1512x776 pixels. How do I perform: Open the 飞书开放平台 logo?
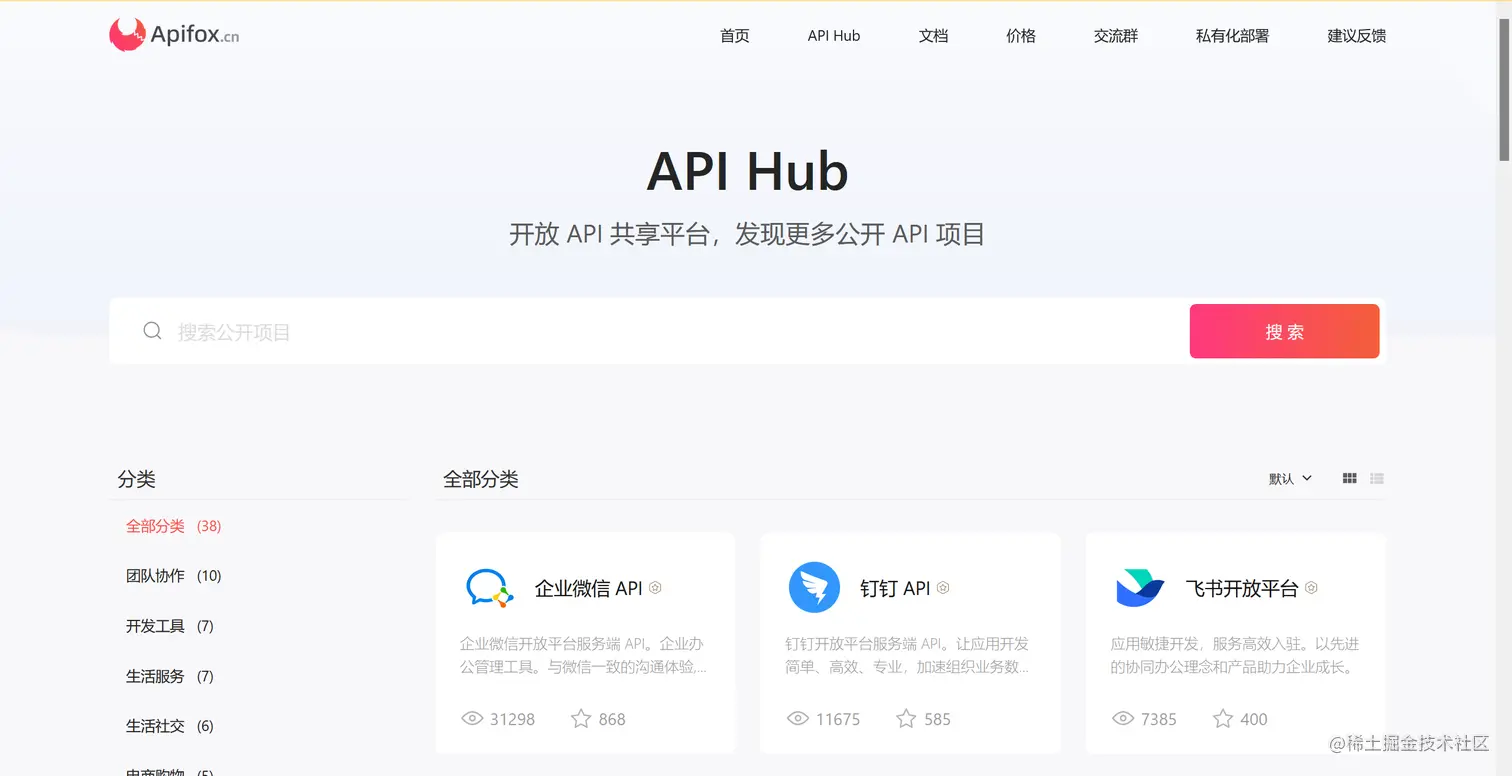tap(1139, 588)
